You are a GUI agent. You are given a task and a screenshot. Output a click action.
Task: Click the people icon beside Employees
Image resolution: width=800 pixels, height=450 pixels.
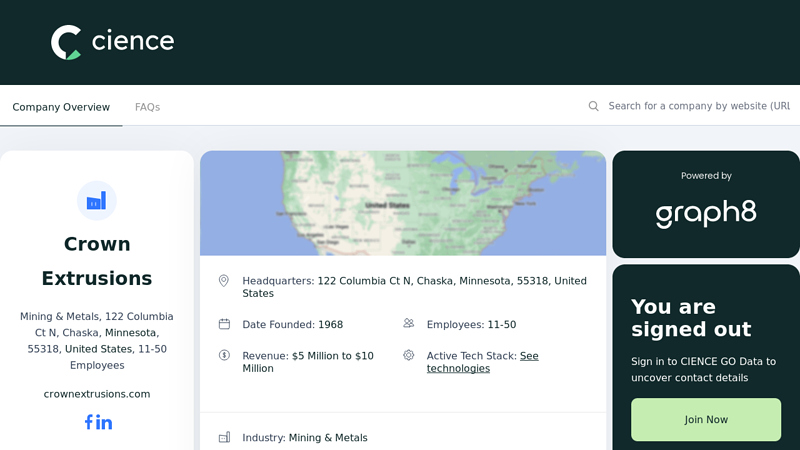click(x=409, y=324)
